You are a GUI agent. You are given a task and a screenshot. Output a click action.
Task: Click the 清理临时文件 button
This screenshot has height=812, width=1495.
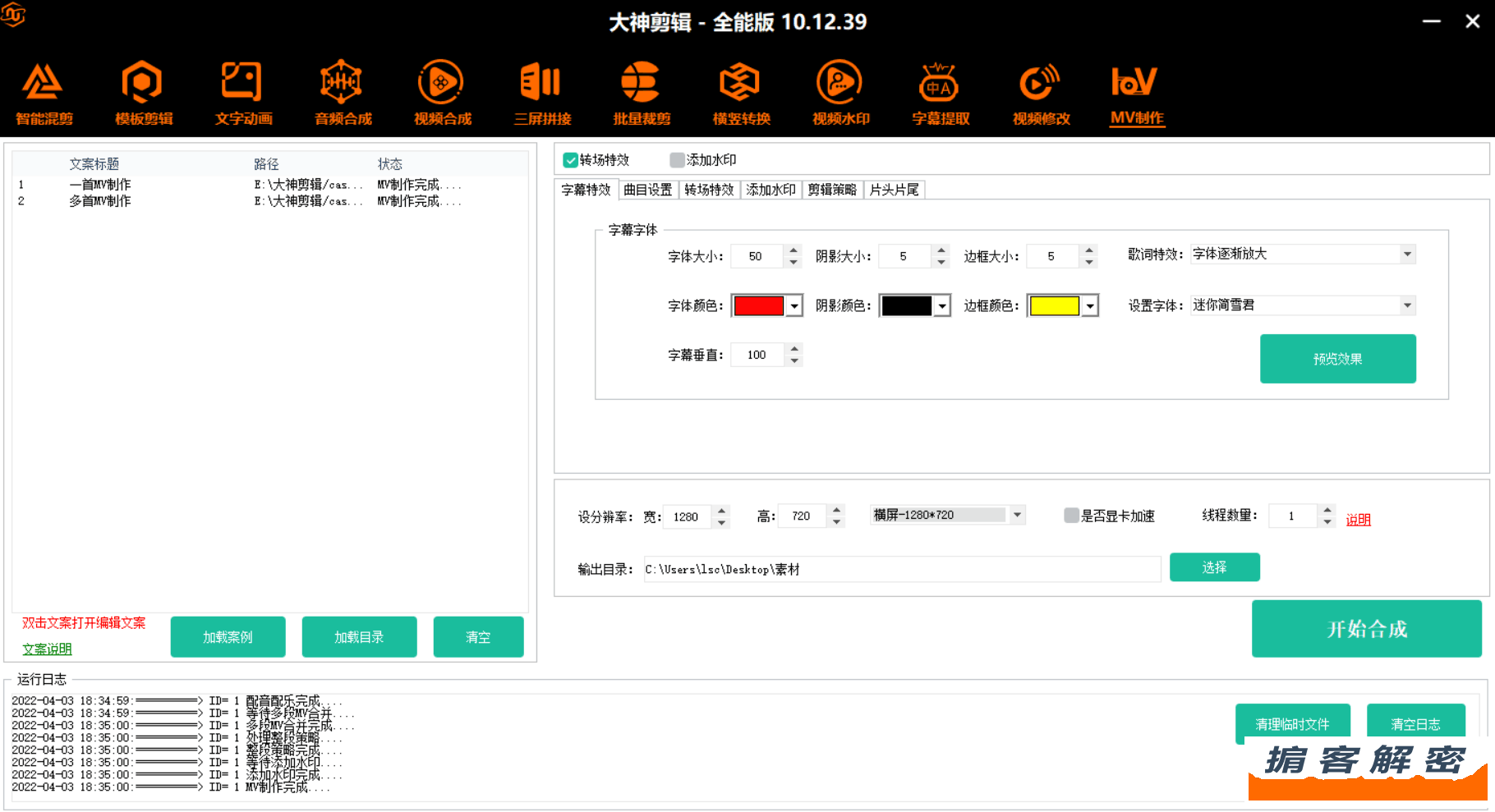coord(1292,723)
